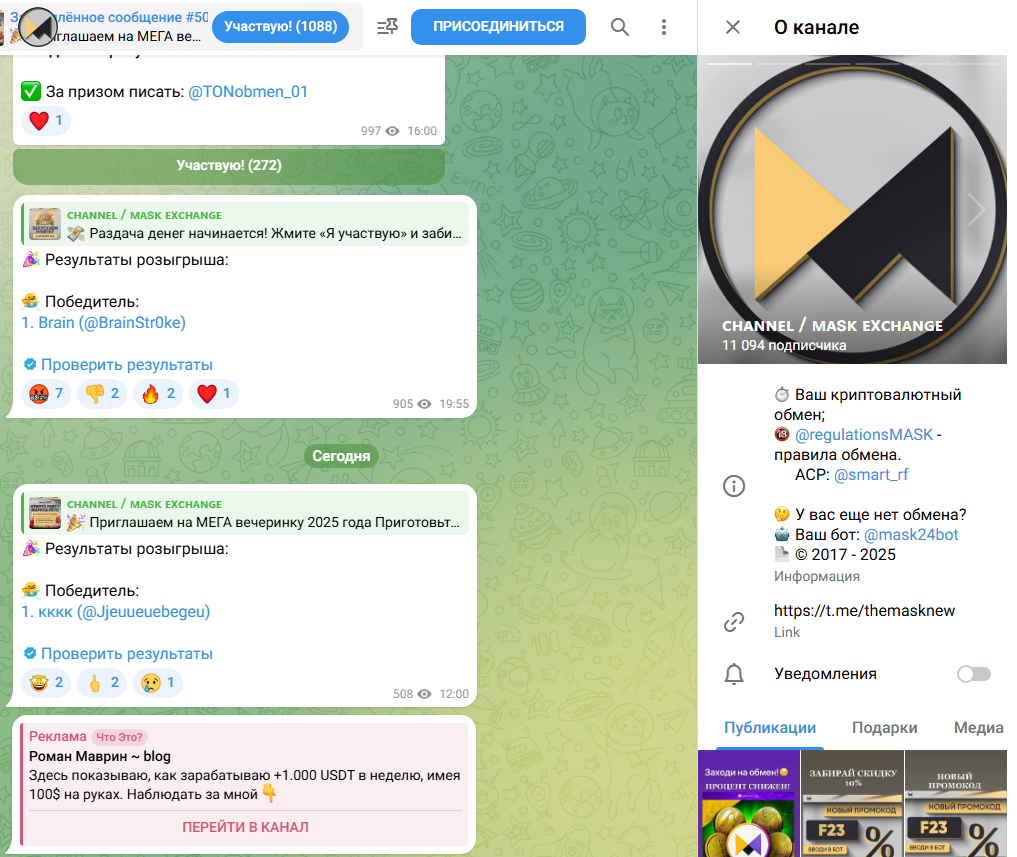This screenshot has width=1017, height=857.
Task: Click the link chain icon
Action: click(734, 622)
